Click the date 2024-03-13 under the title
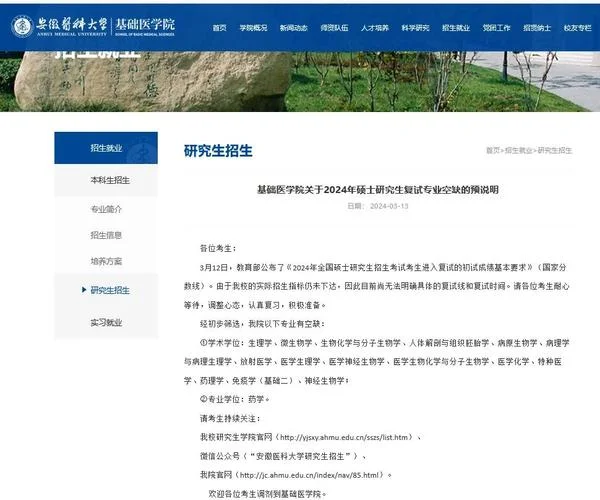Viewport: 600px width, 500px height. tap(389, 206)
